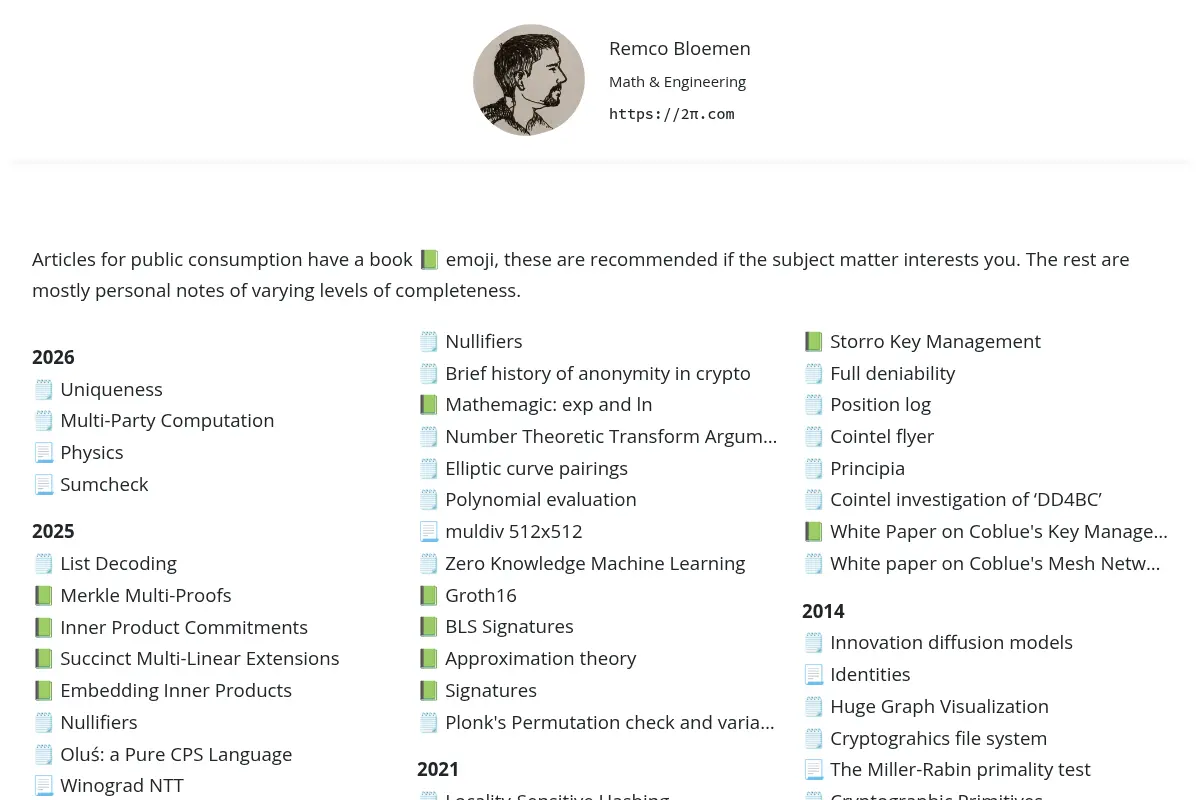Open the Huge Graph Visualization note
This screenshot has height=800, width=1200.
(939, 706)
